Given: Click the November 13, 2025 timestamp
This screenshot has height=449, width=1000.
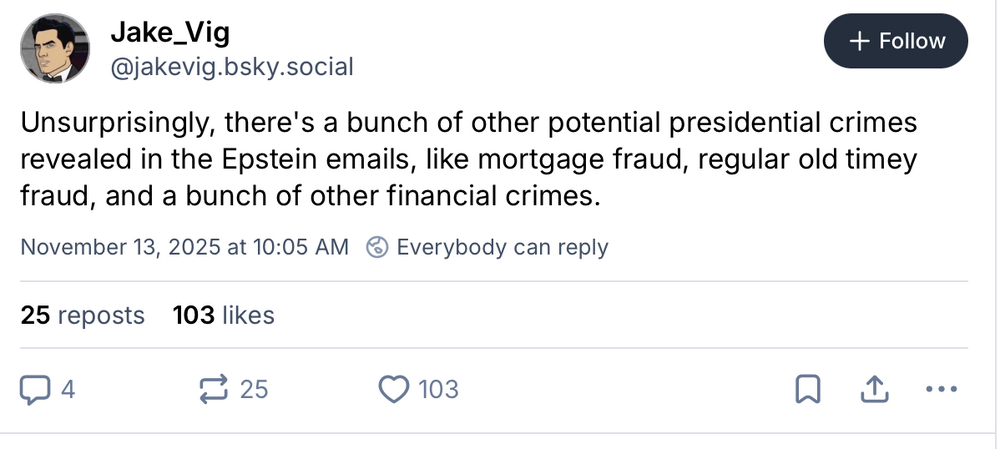Looking at the screenshot, I should (x=185, y=247).
